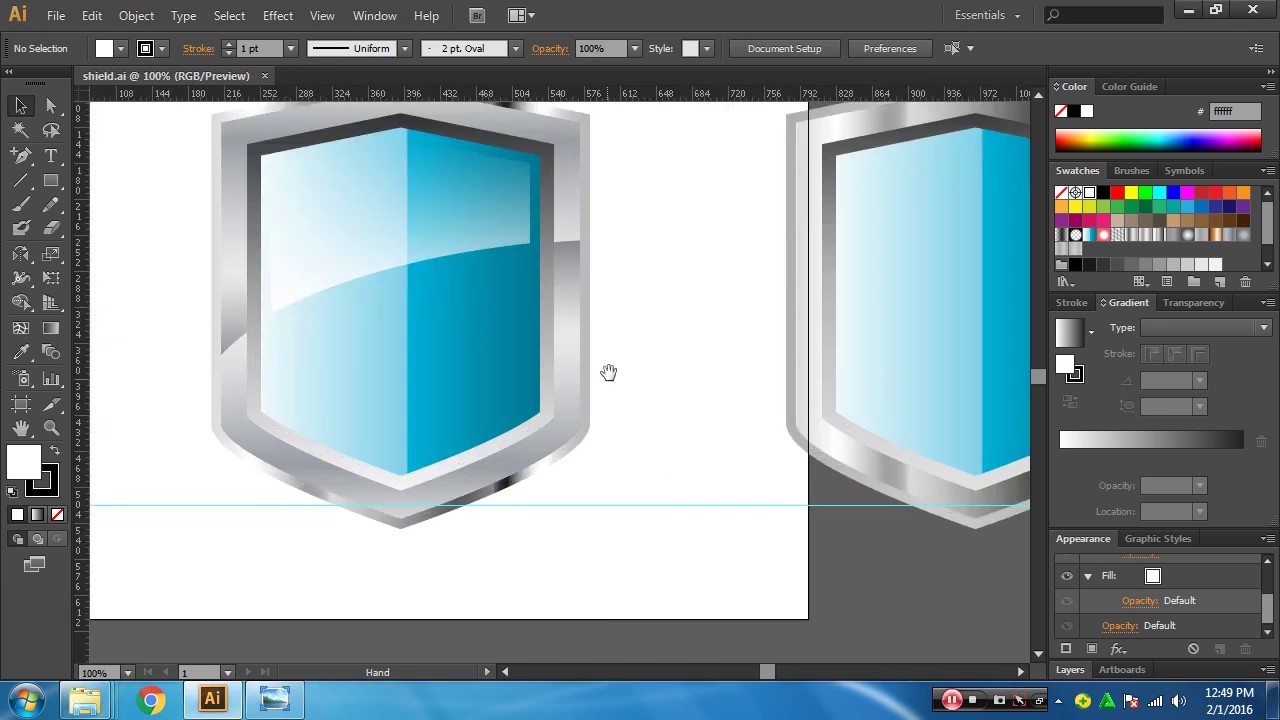This screenshot has width=1280, height=720.
Task: Enable Draw Normal mode
Action: [17, 539]
